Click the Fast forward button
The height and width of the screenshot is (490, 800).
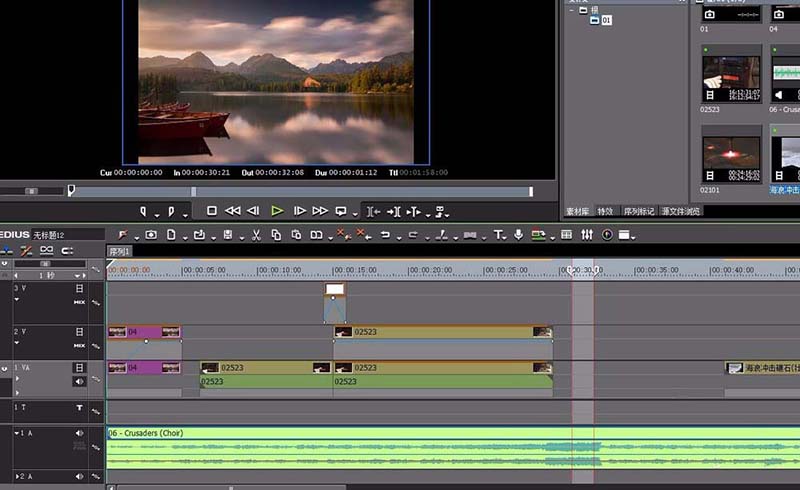click(x=320, y=211)
